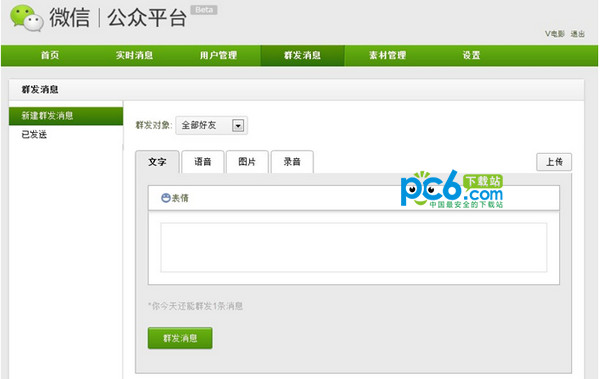Open the 表情 emoji picker
This screenshot has height=379, width=600.
tap(175, 198)
